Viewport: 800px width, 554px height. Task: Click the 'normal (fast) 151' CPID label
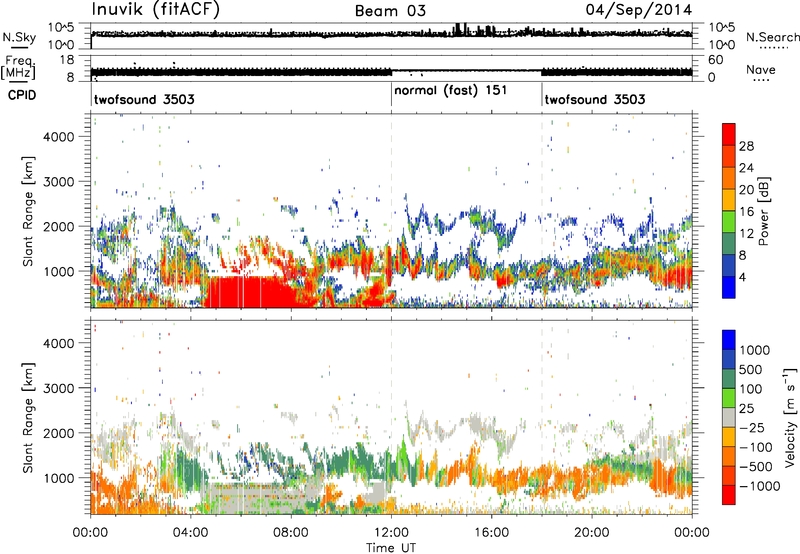[x=451, y=91]
